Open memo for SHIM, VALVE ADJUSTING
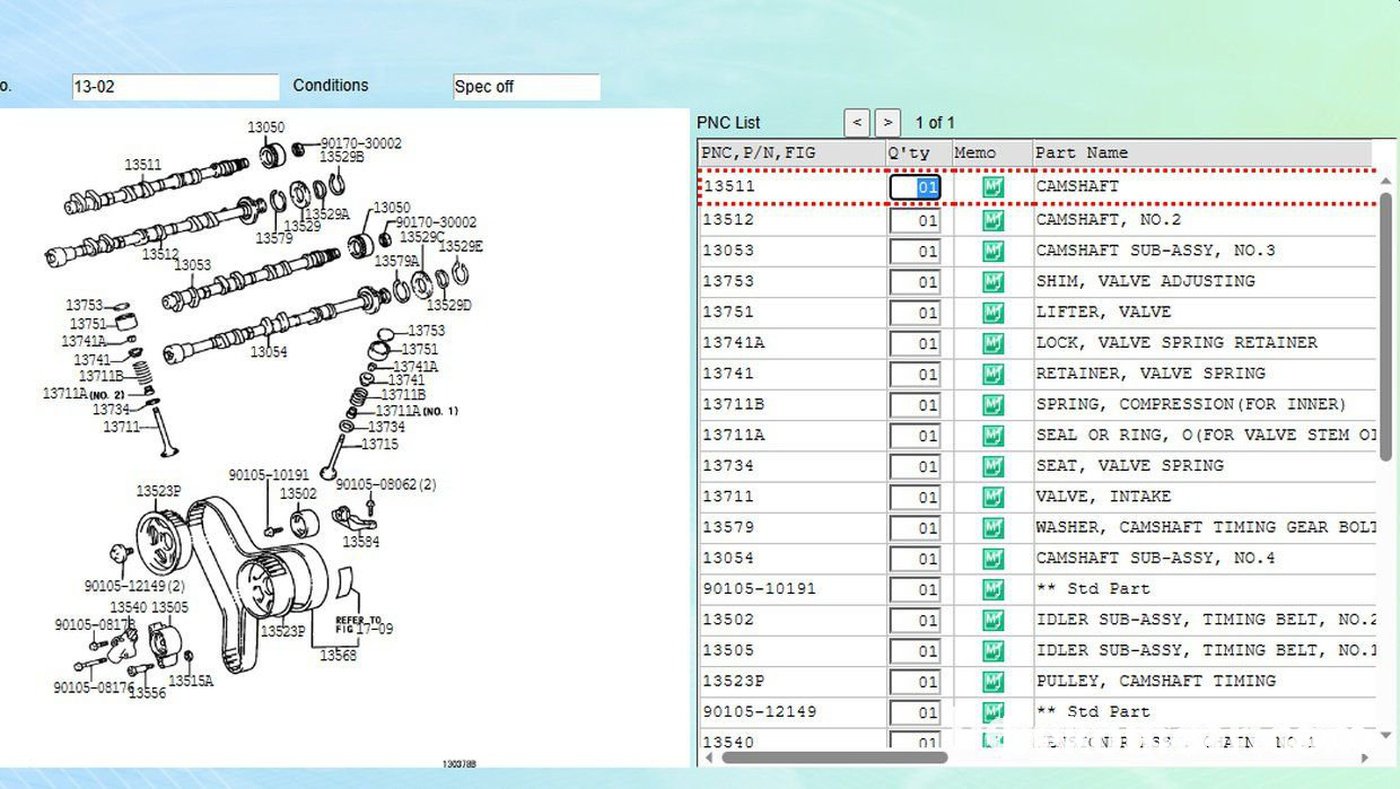This screenshot has height=789, width=1400. click(992, 282)
